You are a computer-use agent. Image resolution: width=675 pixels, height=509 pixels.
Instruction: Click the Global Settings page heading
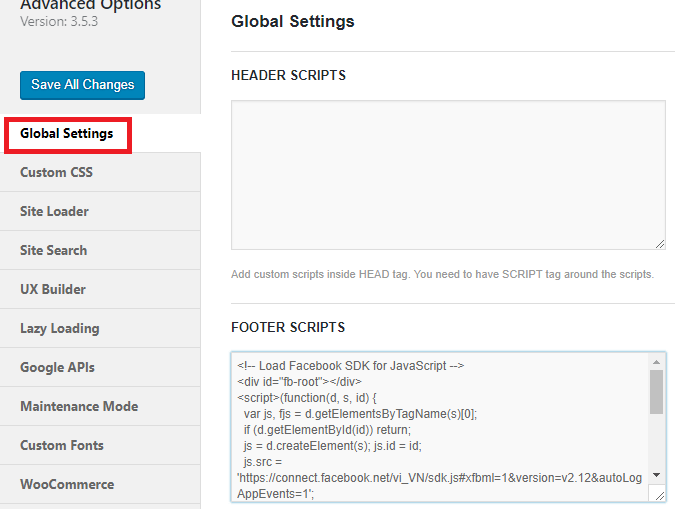[x=293, y=22]
